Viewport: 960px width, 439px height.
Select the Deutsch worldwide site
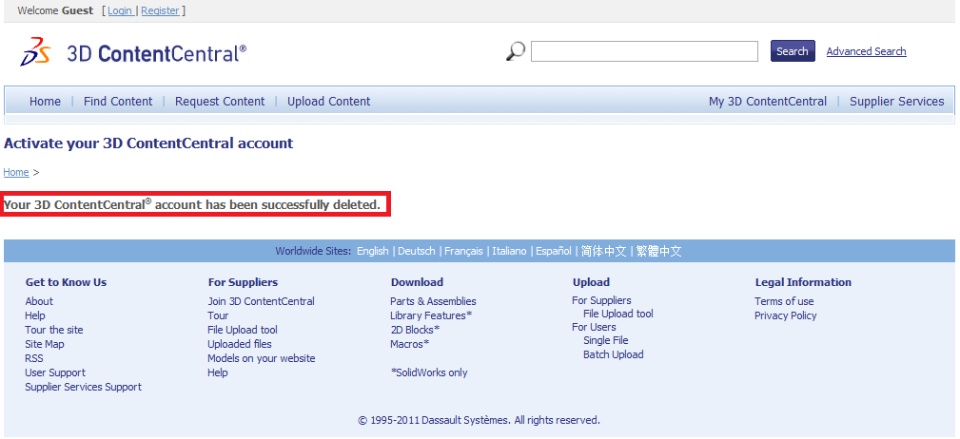pos(416,251)
